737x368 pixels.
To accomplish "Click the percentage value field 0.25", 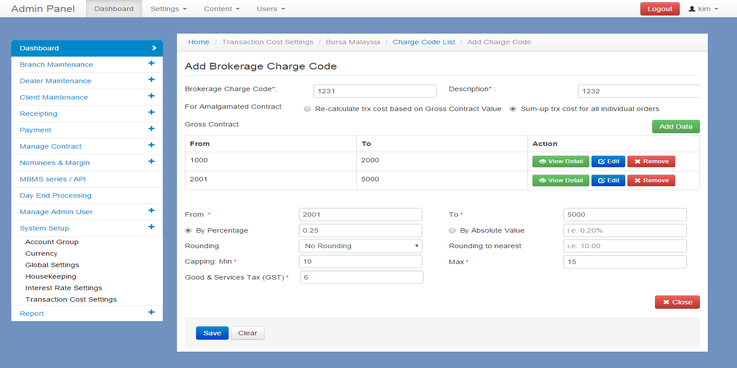I will (x=361, y=230).
